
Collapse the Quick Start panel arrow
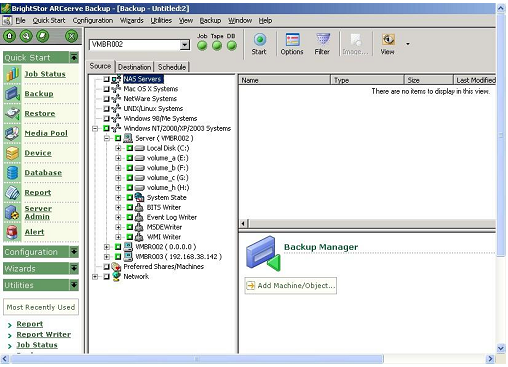tap(74, 58)
